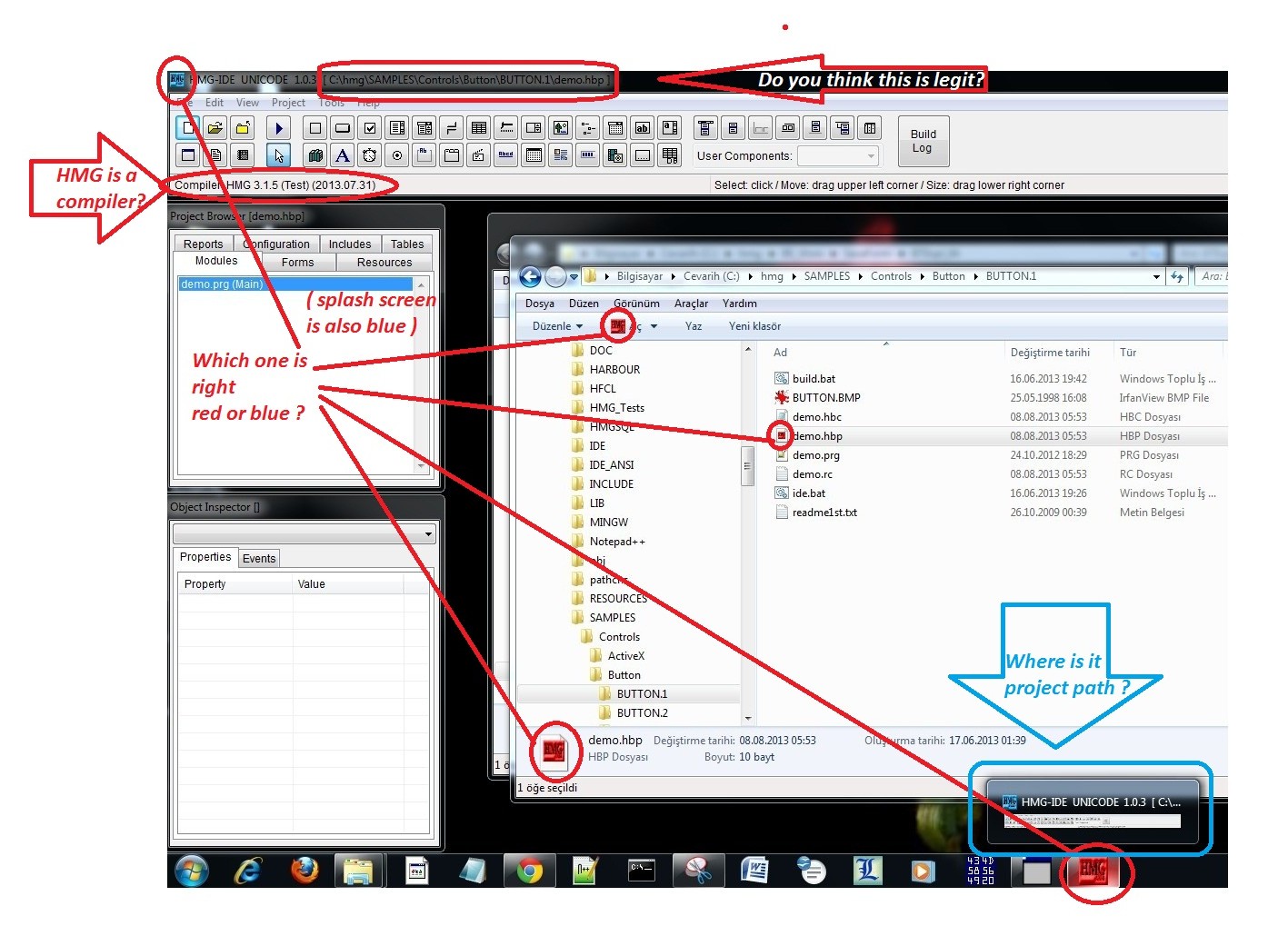Choose the Tree control tool in the palette
Screen dimensions: 1288x946
588,128
